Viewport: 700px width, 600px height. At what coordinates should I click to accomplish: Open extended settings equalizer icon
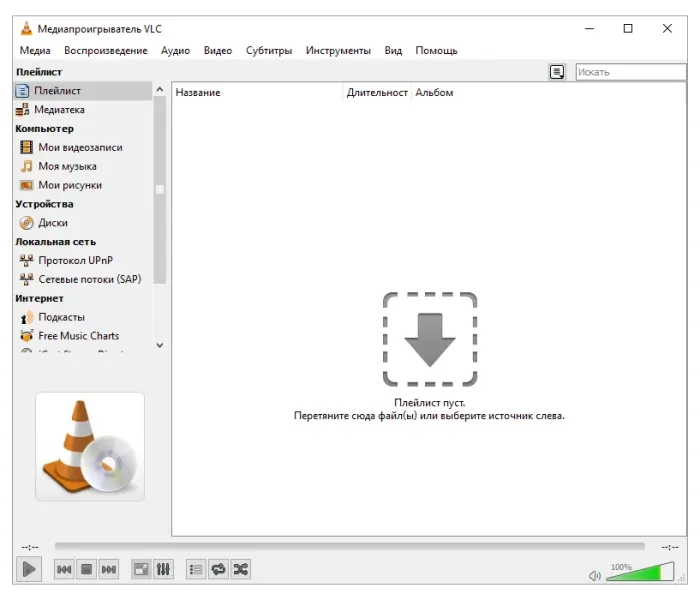[x=163, y=569]
